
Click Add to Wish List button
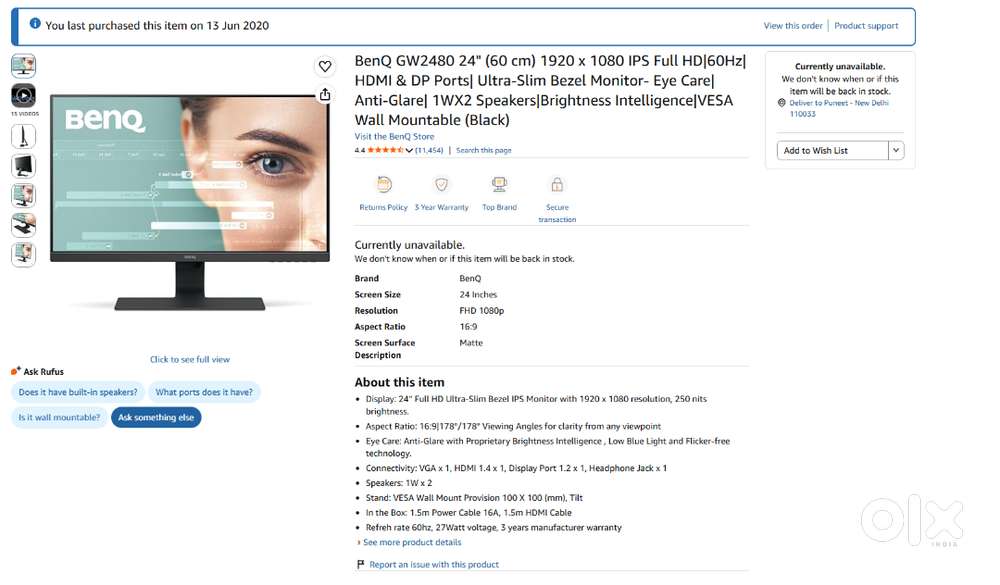(x=832, y=151)
